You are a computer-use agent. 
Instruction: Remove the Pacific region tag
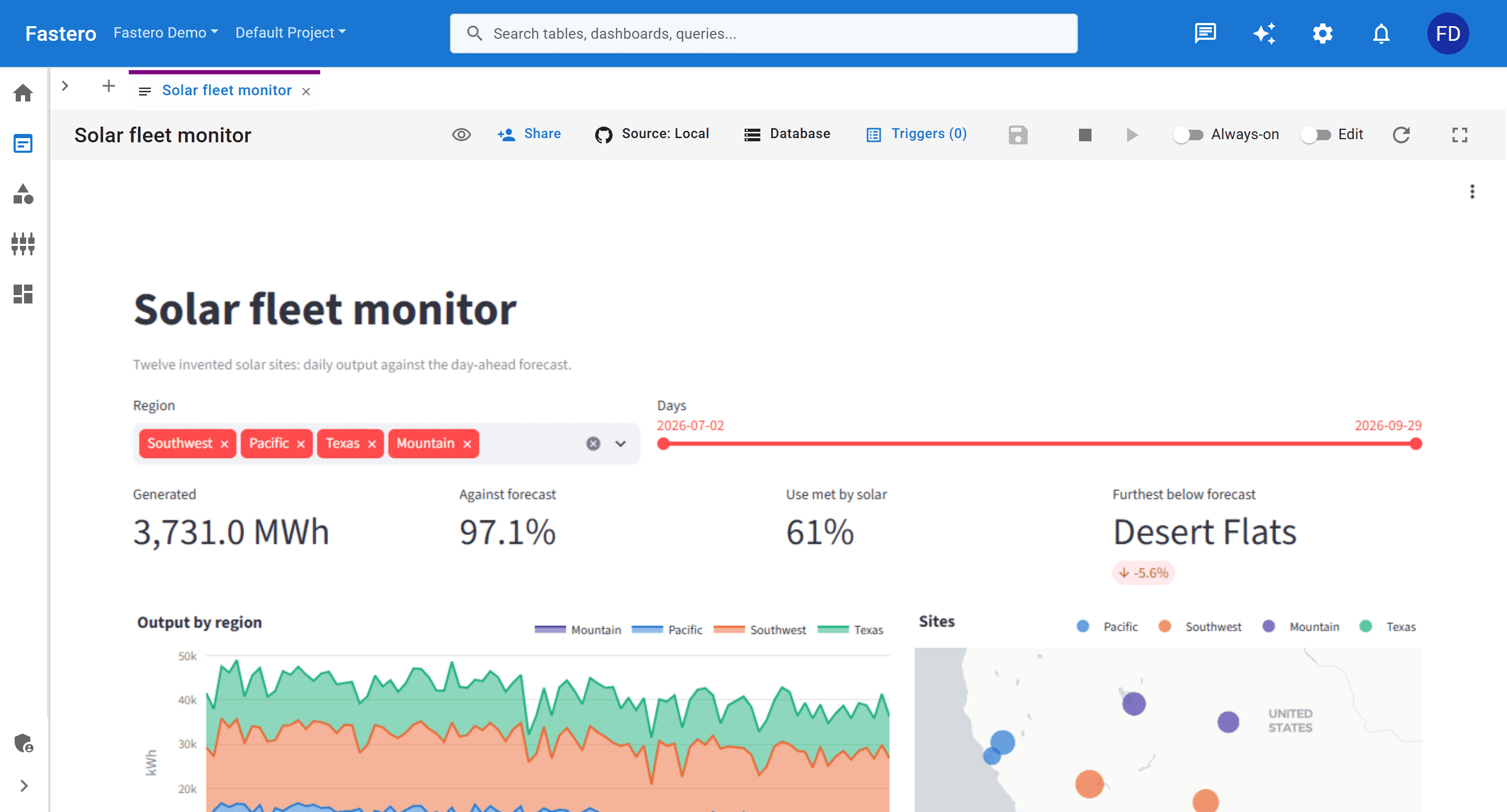coord(301,444)
